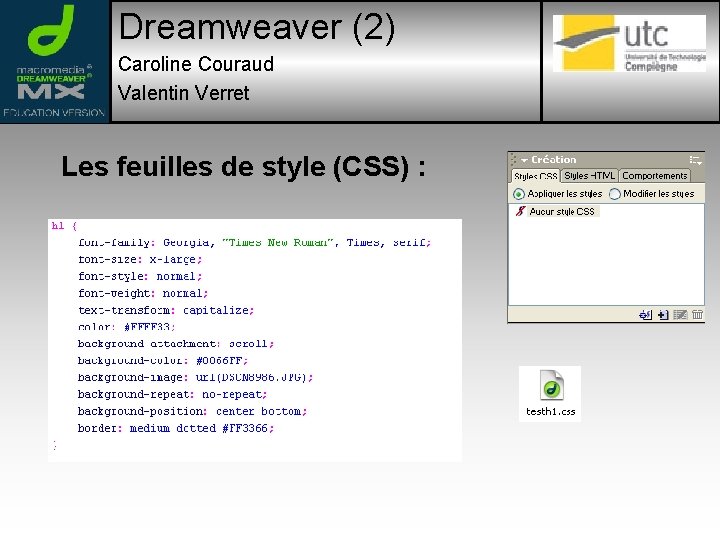This screenshot has height=540, width=720.
Task: Click the font-weight: normal line
Action: point(143,293)
